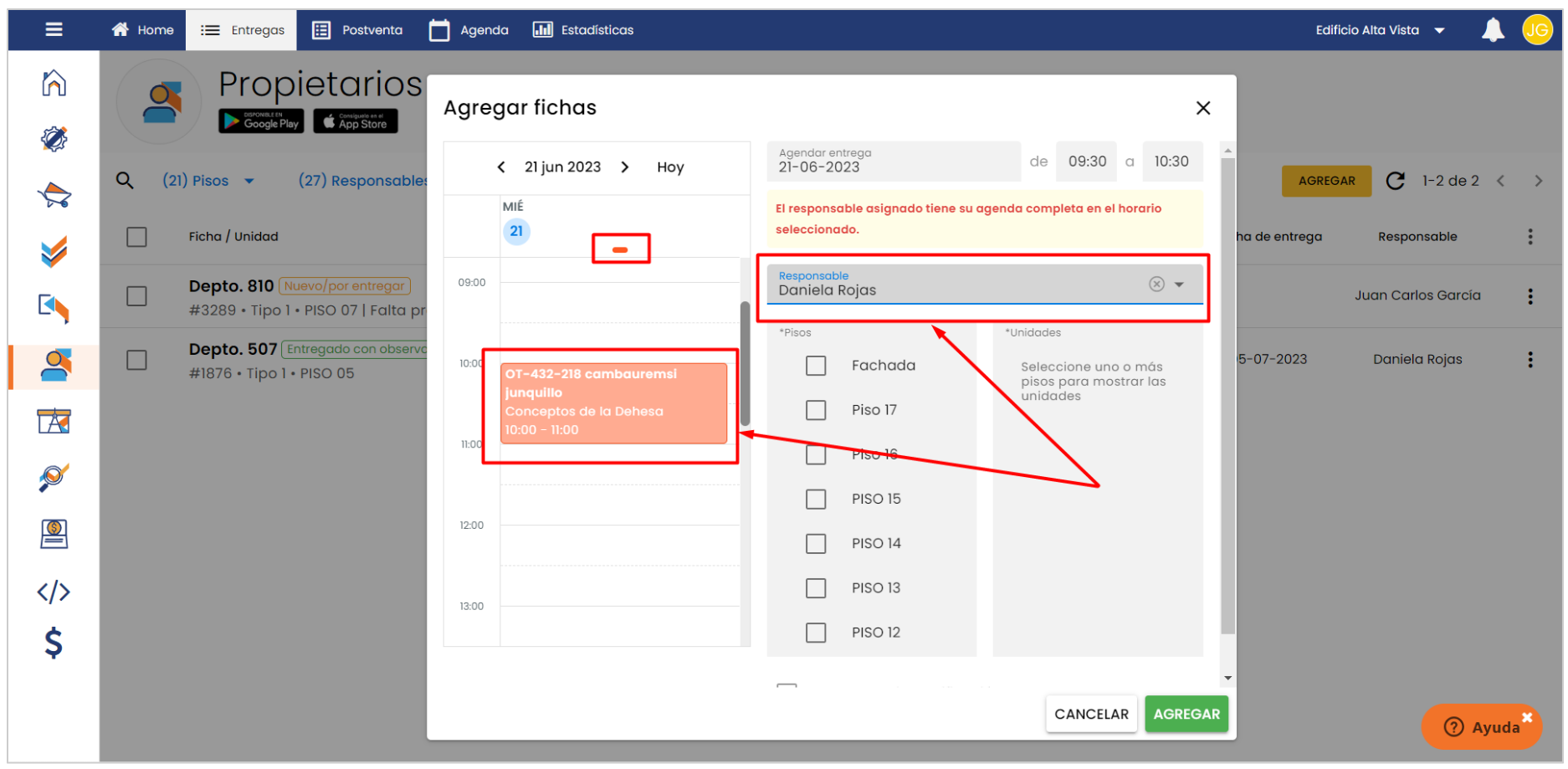The height and width of the screenshot is (769, 1568).
Task: Check the Fachada checkbox
Action: pos(816,366)
